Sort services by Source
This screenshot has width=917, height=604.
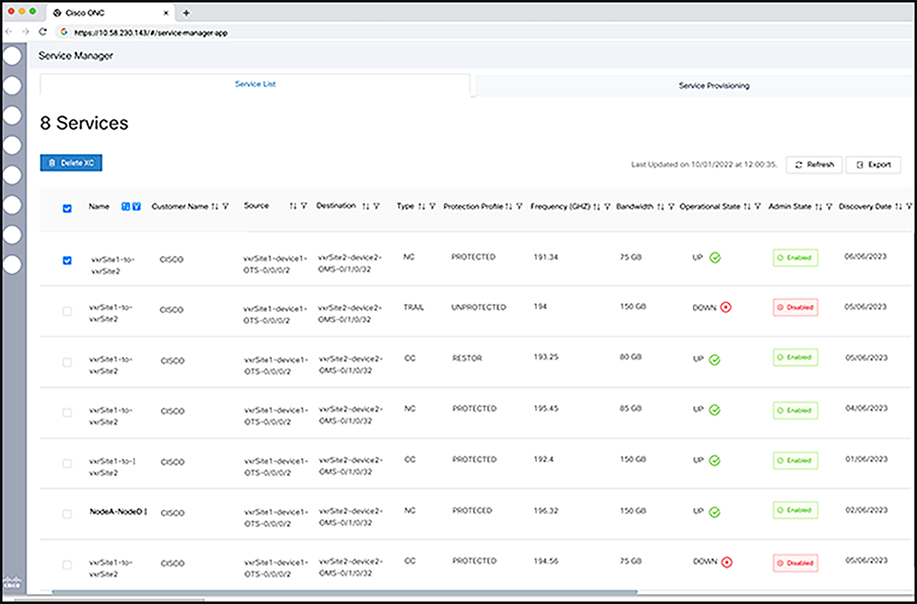click(x=293, y=206)
